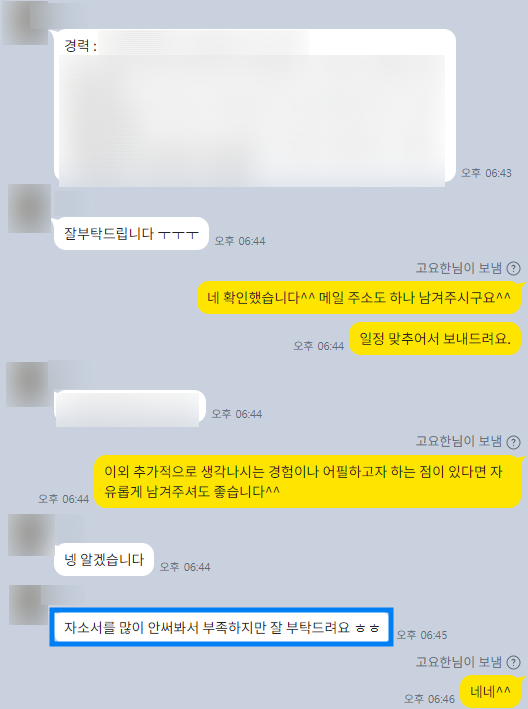Open the blurred profile picture beside '잘부탁드립니다' message

click(29, 208)
